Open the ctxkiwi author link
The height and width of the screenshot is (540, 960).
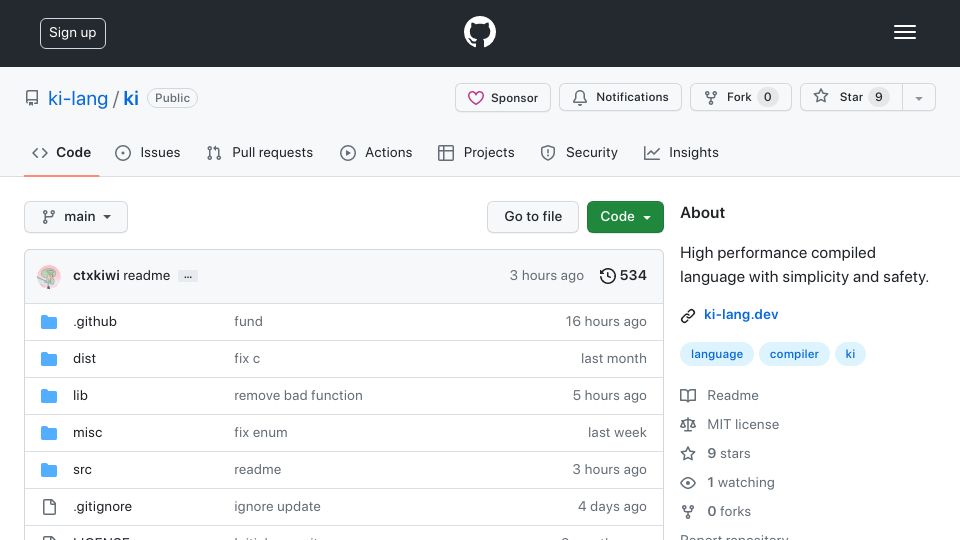96,276
